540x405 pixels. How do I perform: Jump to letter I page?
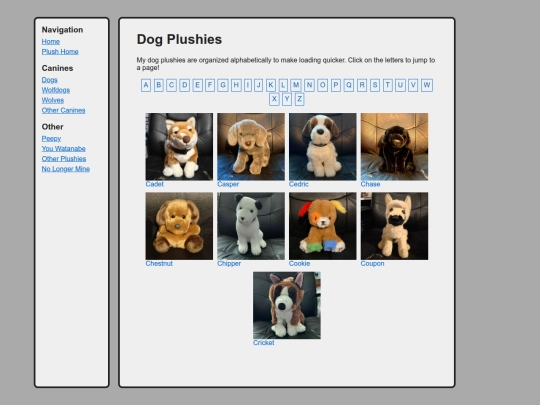tap(248, 85)
